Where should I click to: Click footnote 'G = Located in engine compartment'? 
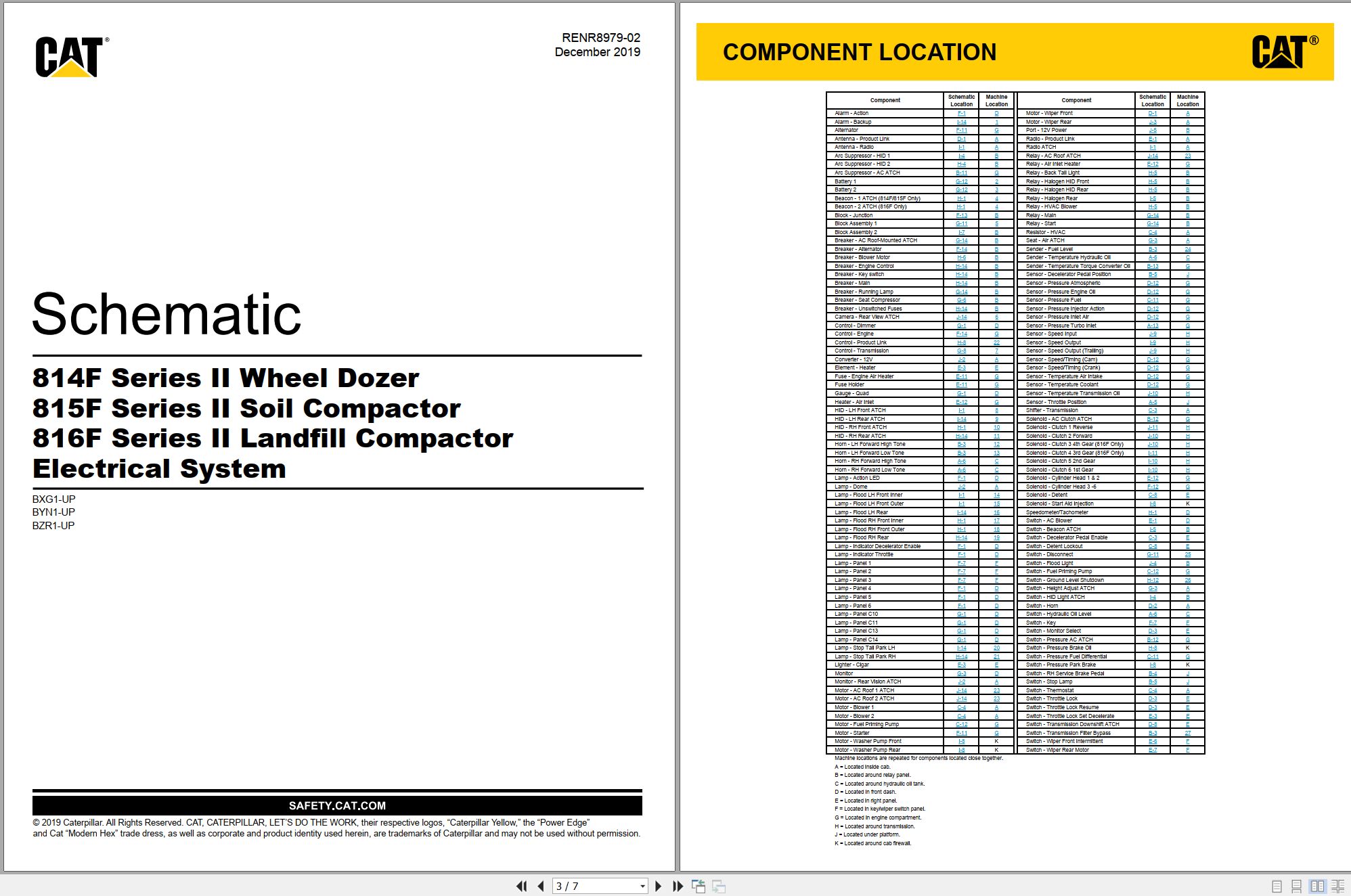pos(878,817)
